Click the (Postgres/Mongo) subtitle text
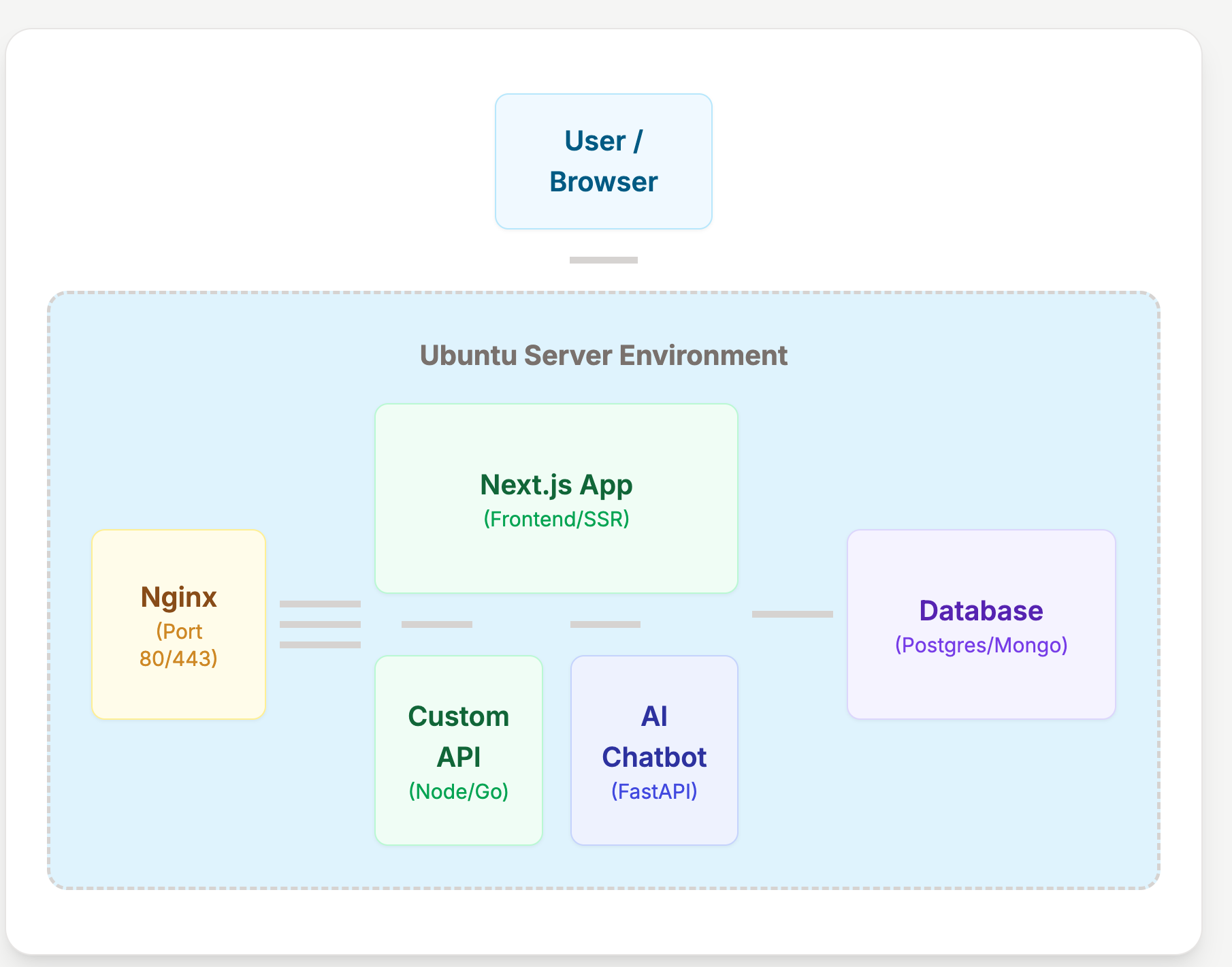 [x=982, y=645]
